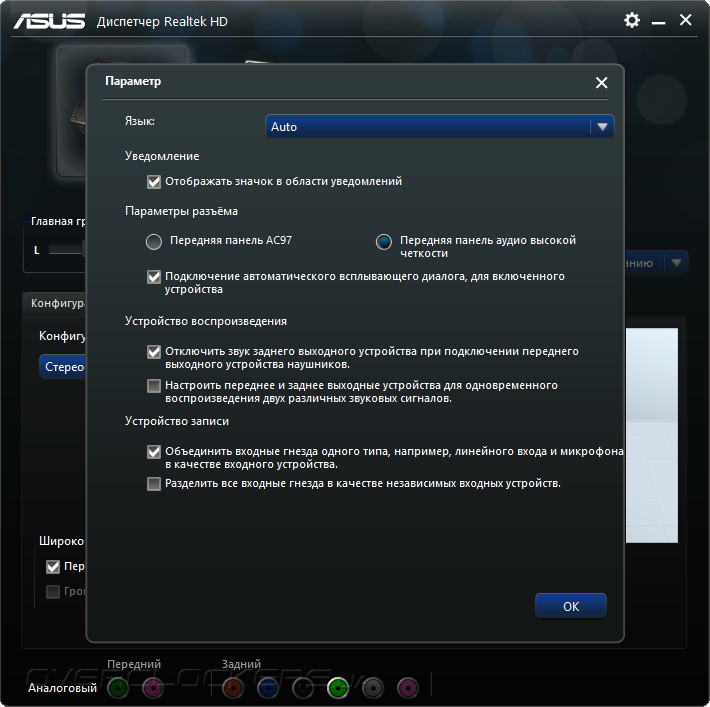Click the Аналоговый label
This screenshot has height=707, width=710.
62,688
